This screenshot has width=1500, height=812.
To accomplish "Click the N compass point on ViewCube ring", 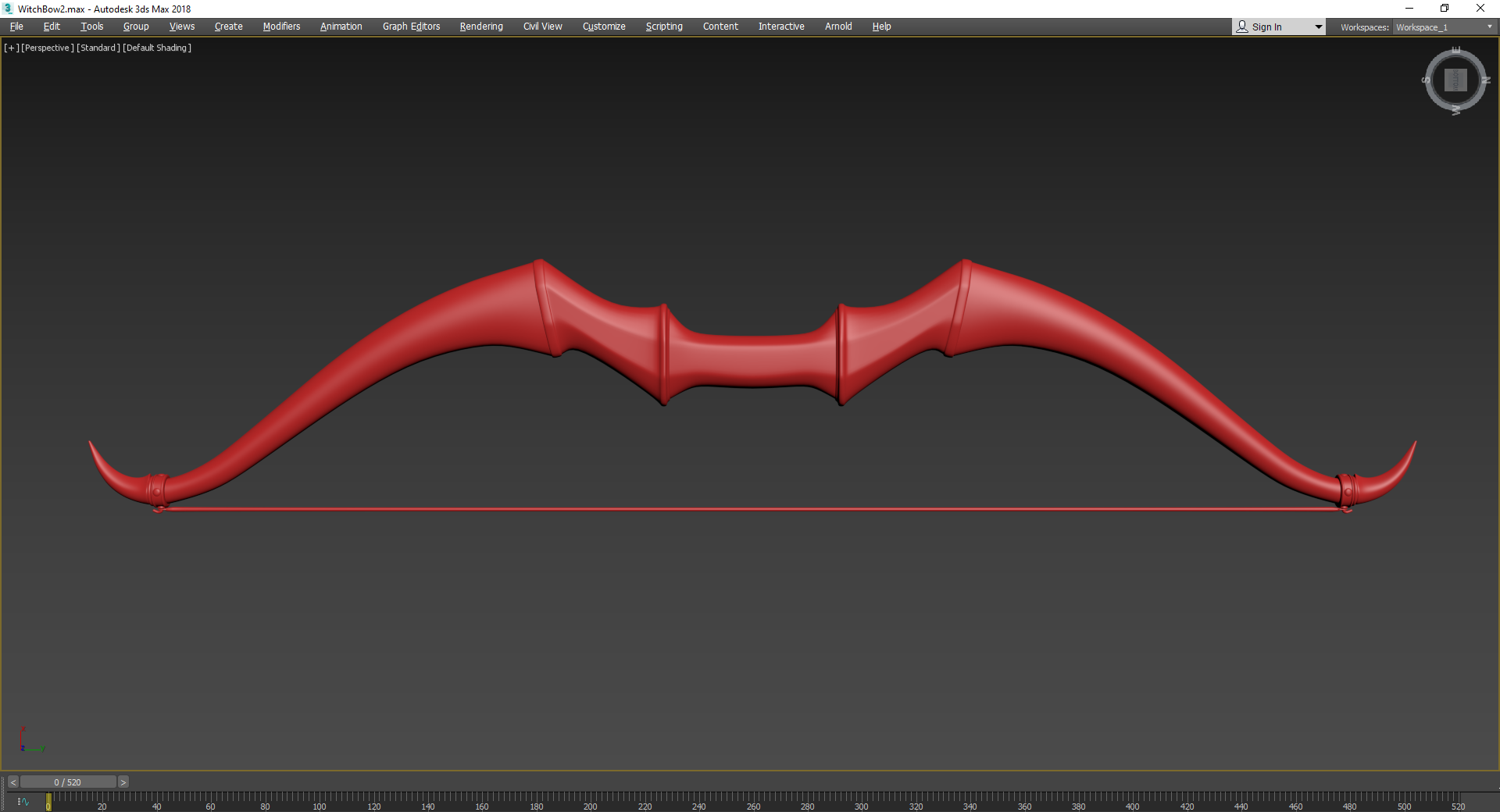I will (x=1486, y=80).
